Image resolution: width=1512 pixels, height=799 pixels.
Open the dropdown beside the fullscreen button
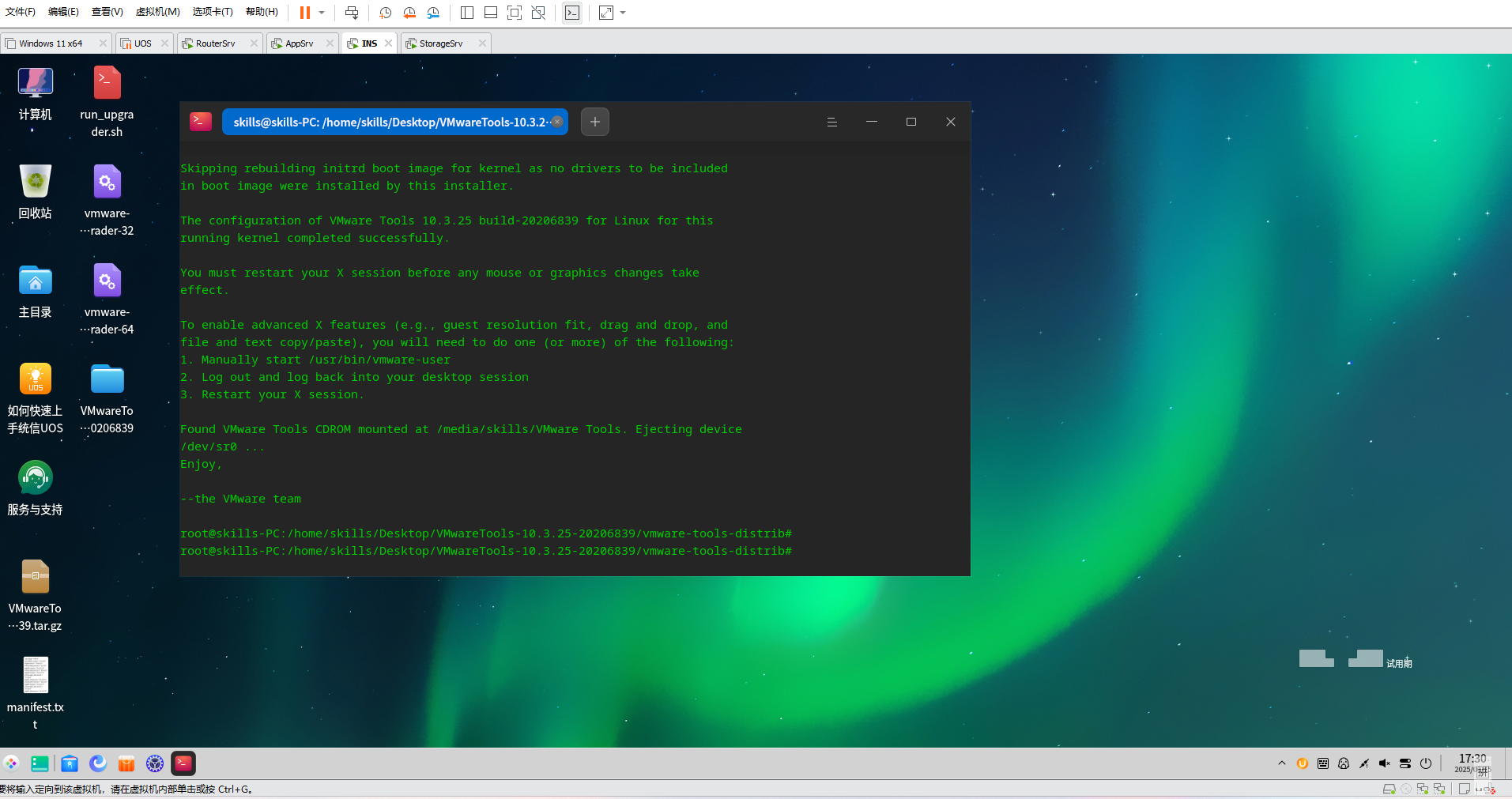[622, 13]
